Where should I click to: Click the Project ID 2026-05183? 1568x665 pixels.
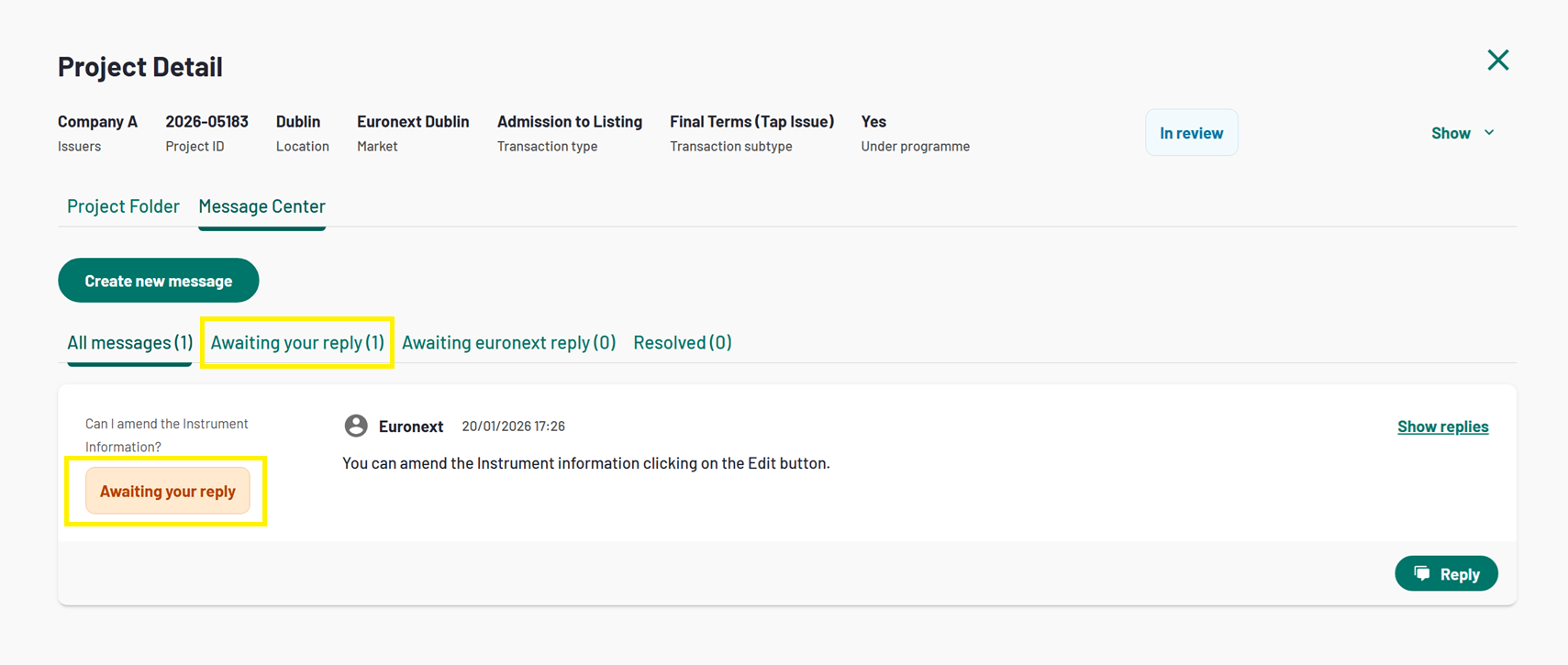[206, 121]
